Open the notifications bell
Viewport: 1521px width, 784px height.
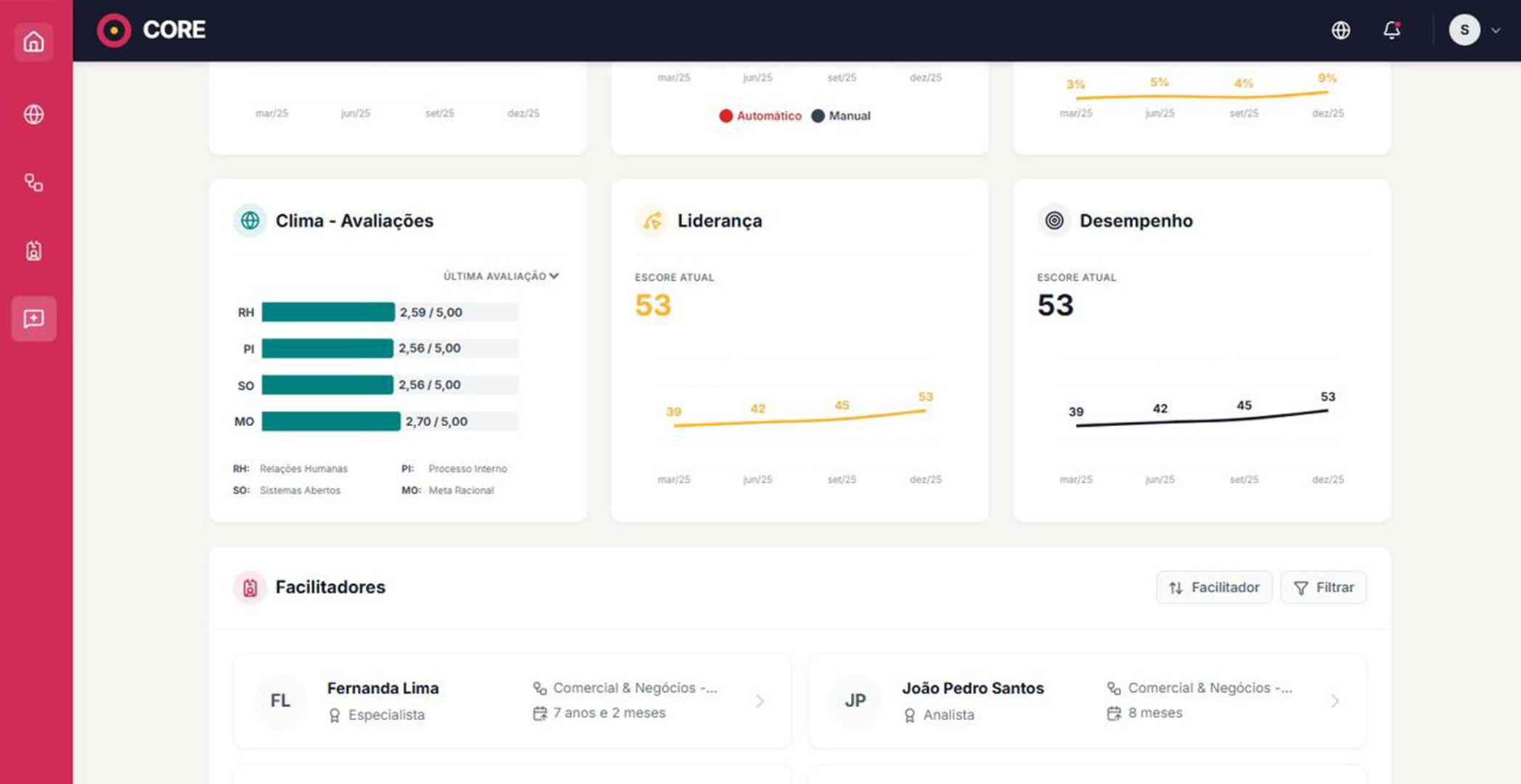pyautogui.click(x=1391, y=30)
